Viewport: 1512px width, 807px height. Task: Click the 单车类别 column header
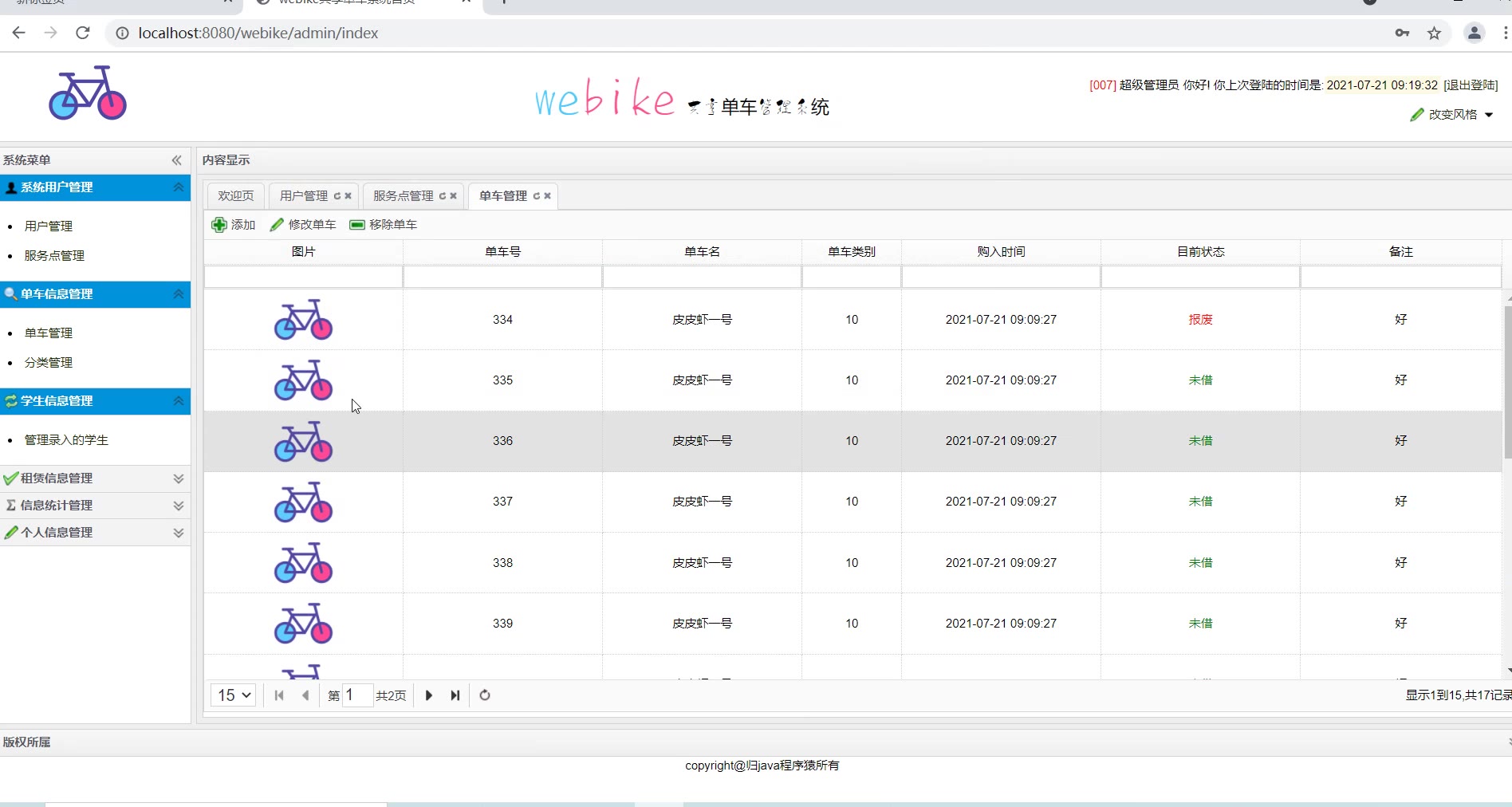(x=852, y=252)
